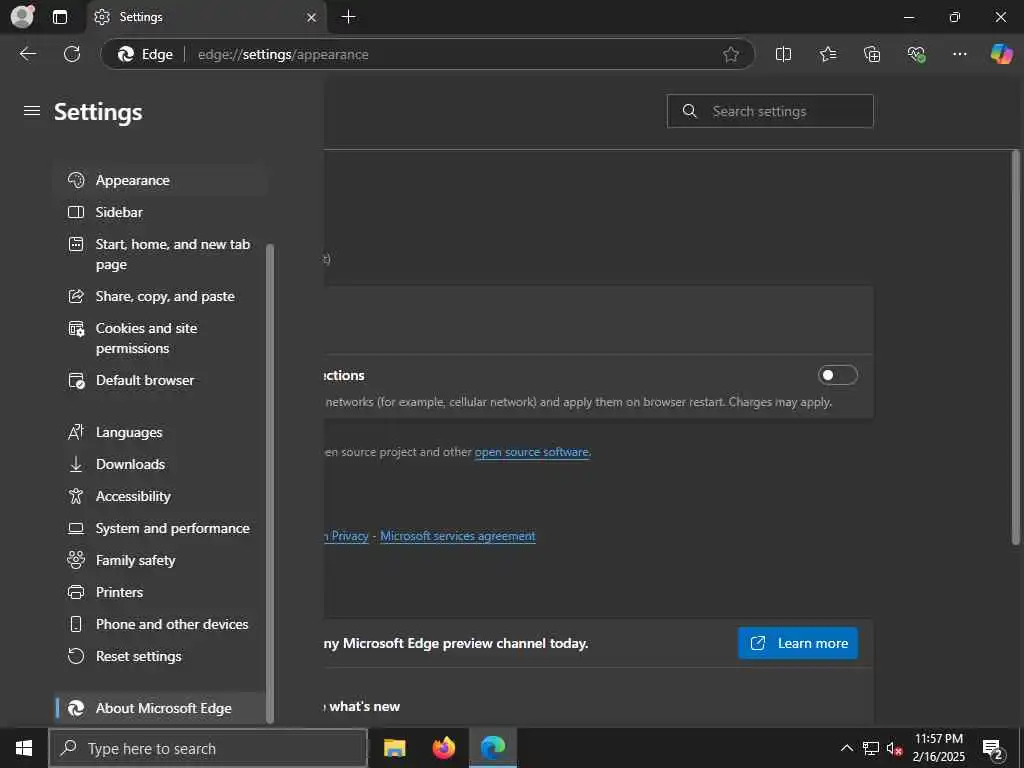
Task: Click the System and performance laptop icon
Action: coord(76,528)
